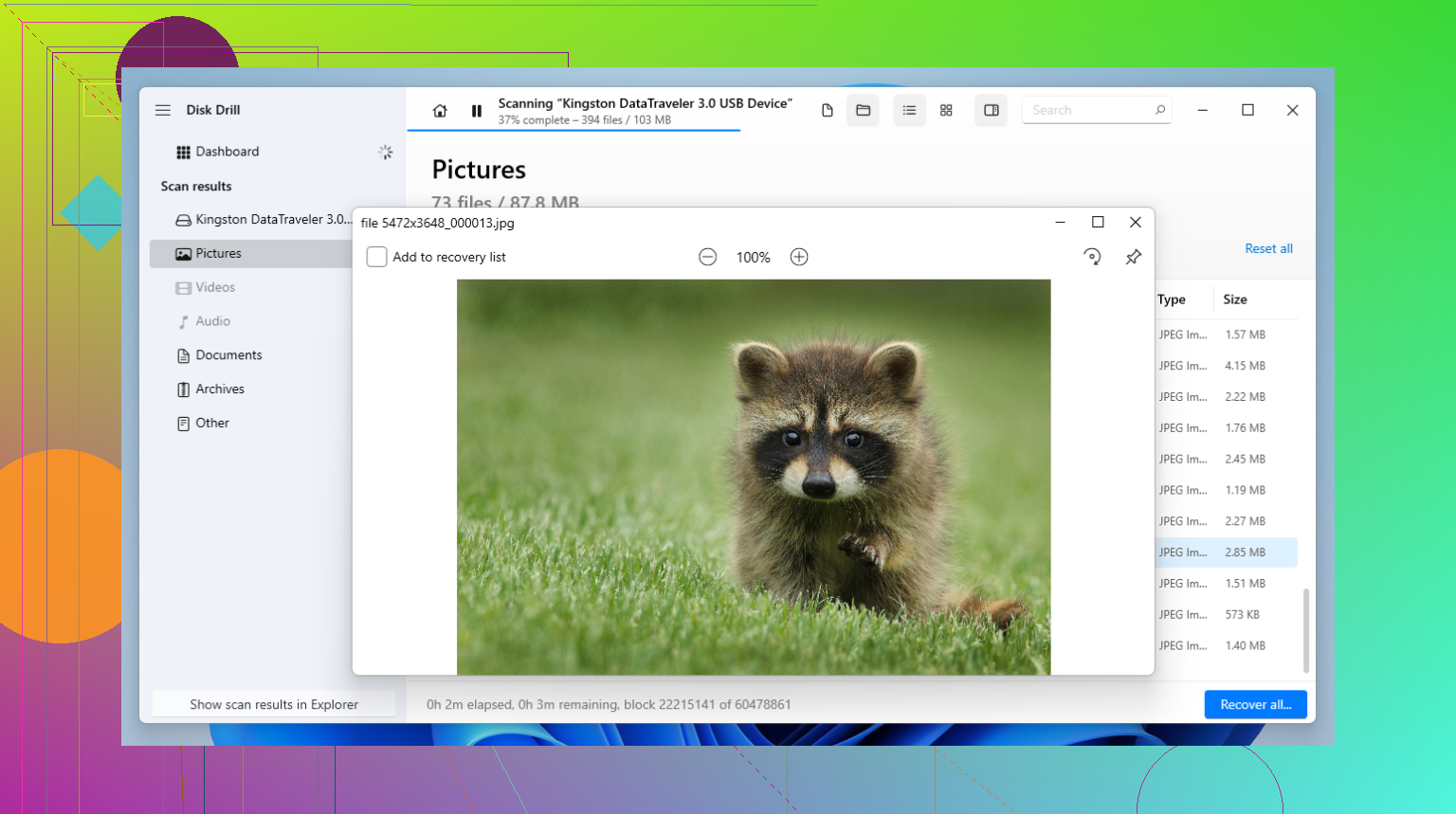Viewport: 1456px width, 814px height.
Task: Close the Disk Drill main window
Action: [1292, 110]
